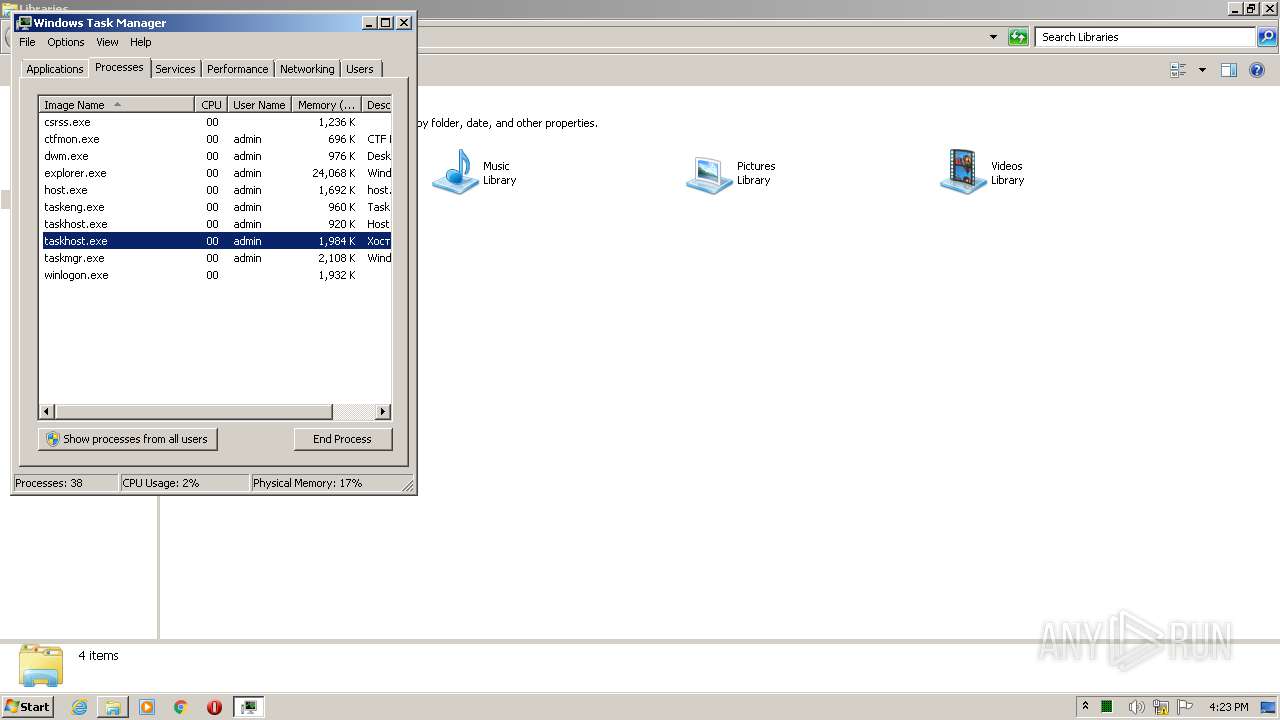Switch to the Performance tab
1280x720 pixels.
click(x=238, y=69)
